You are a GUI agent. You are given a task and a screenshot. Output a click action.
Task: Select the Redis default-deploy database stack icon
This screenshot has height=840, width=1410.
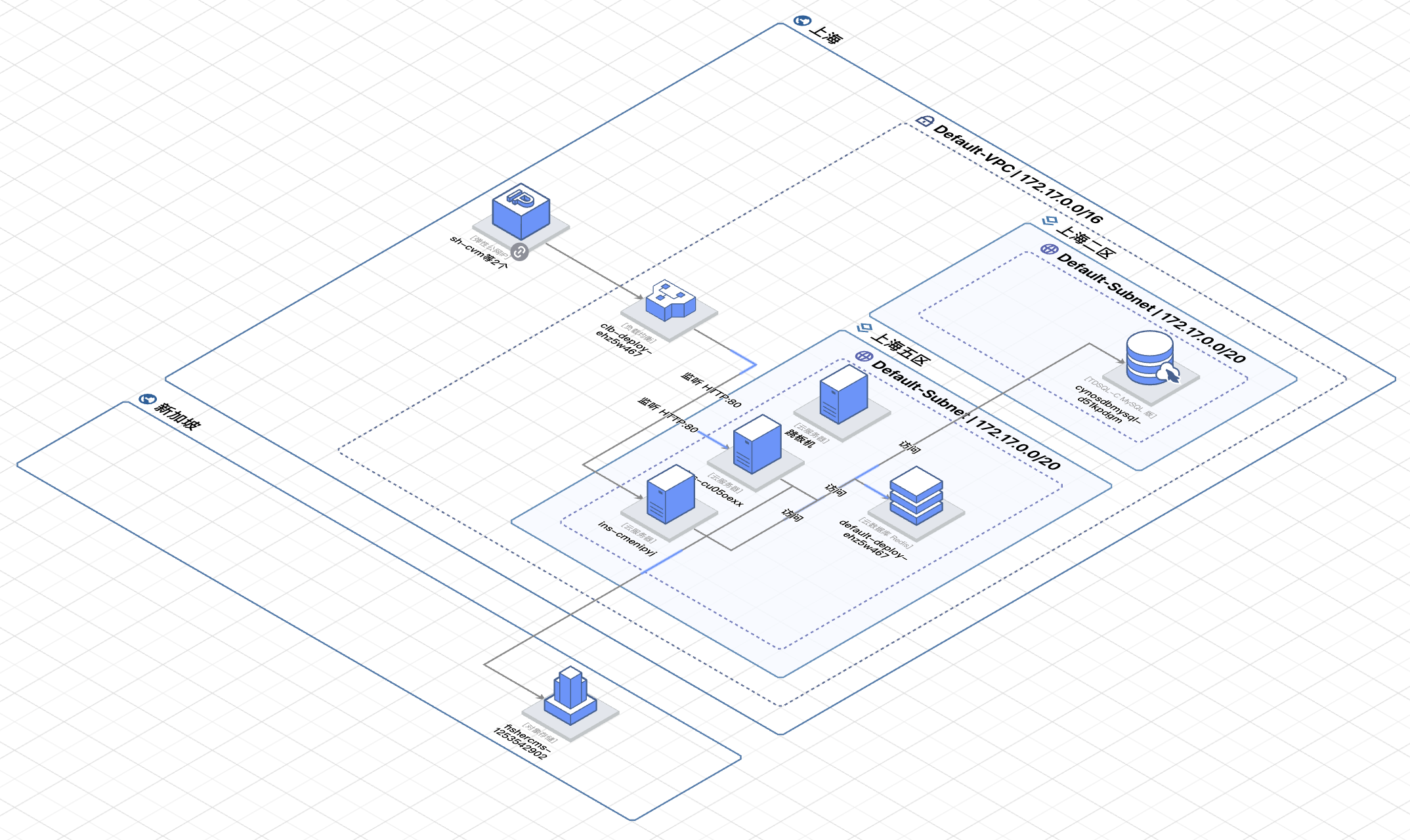click(916, 495)
